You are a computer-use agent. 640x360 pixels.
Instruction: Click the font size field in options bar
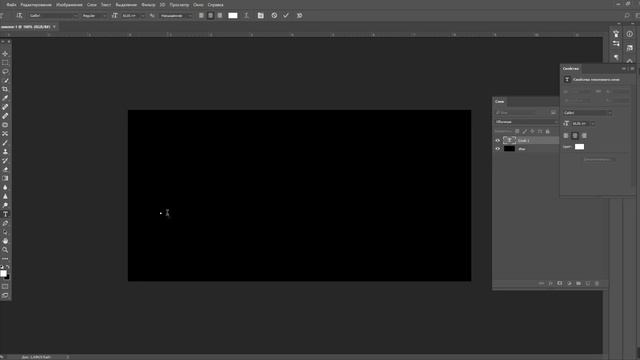131,16
